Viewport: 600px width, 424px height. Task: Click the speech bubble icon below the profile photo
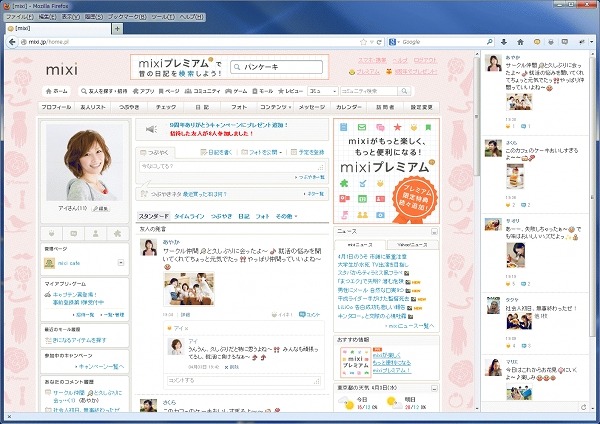point(74,233)
